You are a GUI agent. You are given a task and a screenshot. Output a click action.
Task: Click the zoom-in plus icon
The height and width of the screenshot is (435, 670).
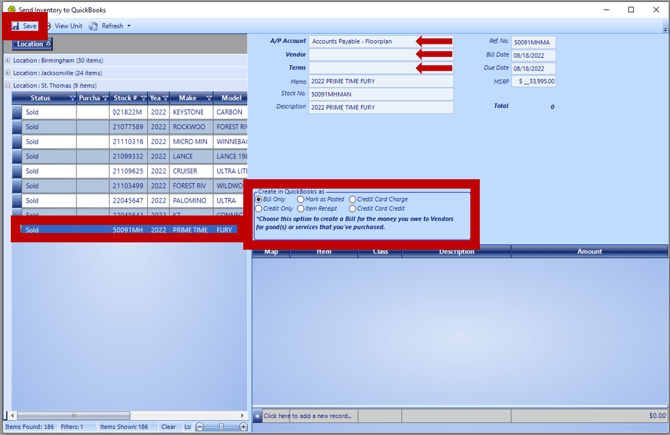pos(243,426)
